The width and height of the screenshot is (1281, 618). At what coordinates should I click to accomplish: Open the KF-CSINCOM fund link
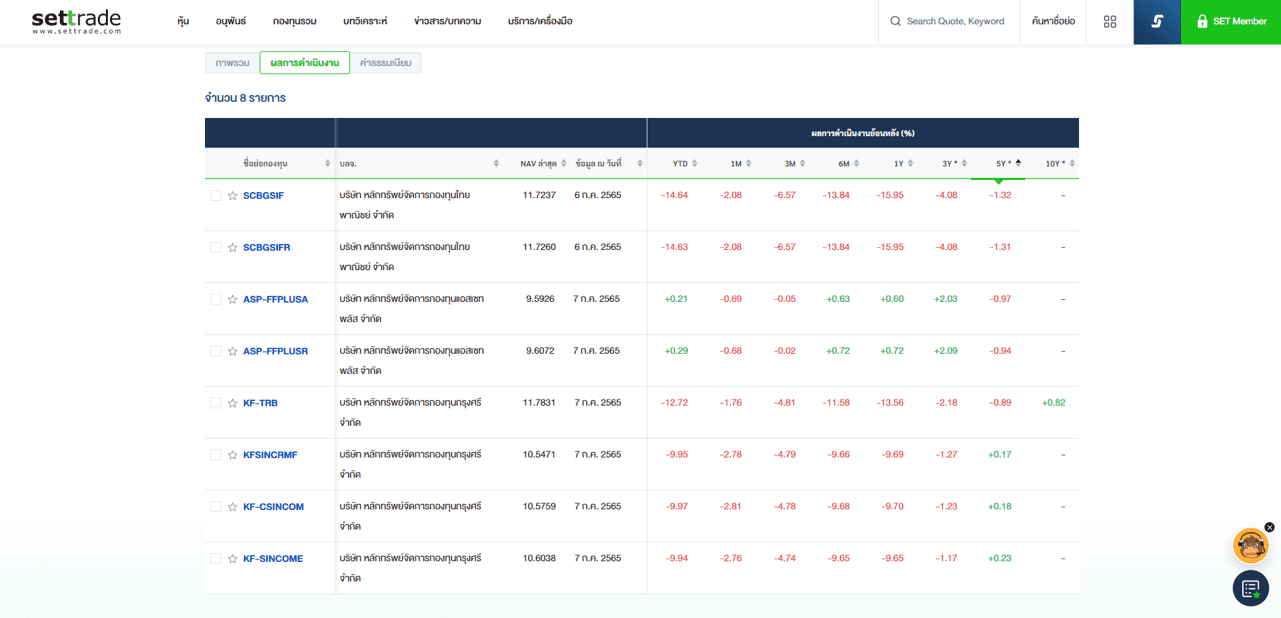[x=273, y=507]
